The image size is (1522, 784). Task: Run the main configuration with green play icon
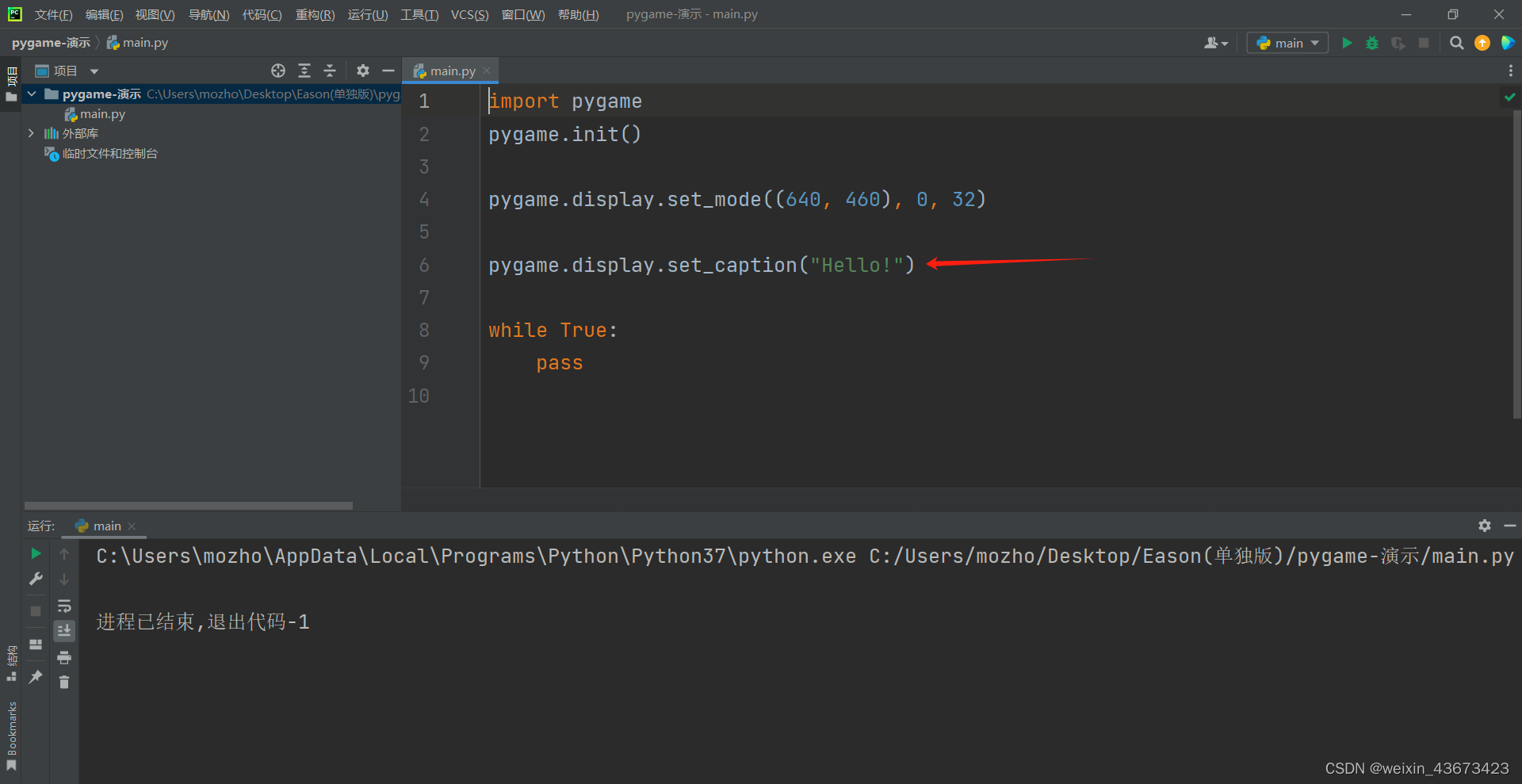(x=1346, y=43)
